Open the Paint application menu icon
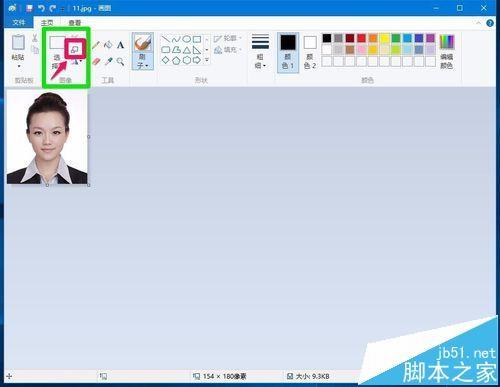500x387 pixels. click(12, 8)
